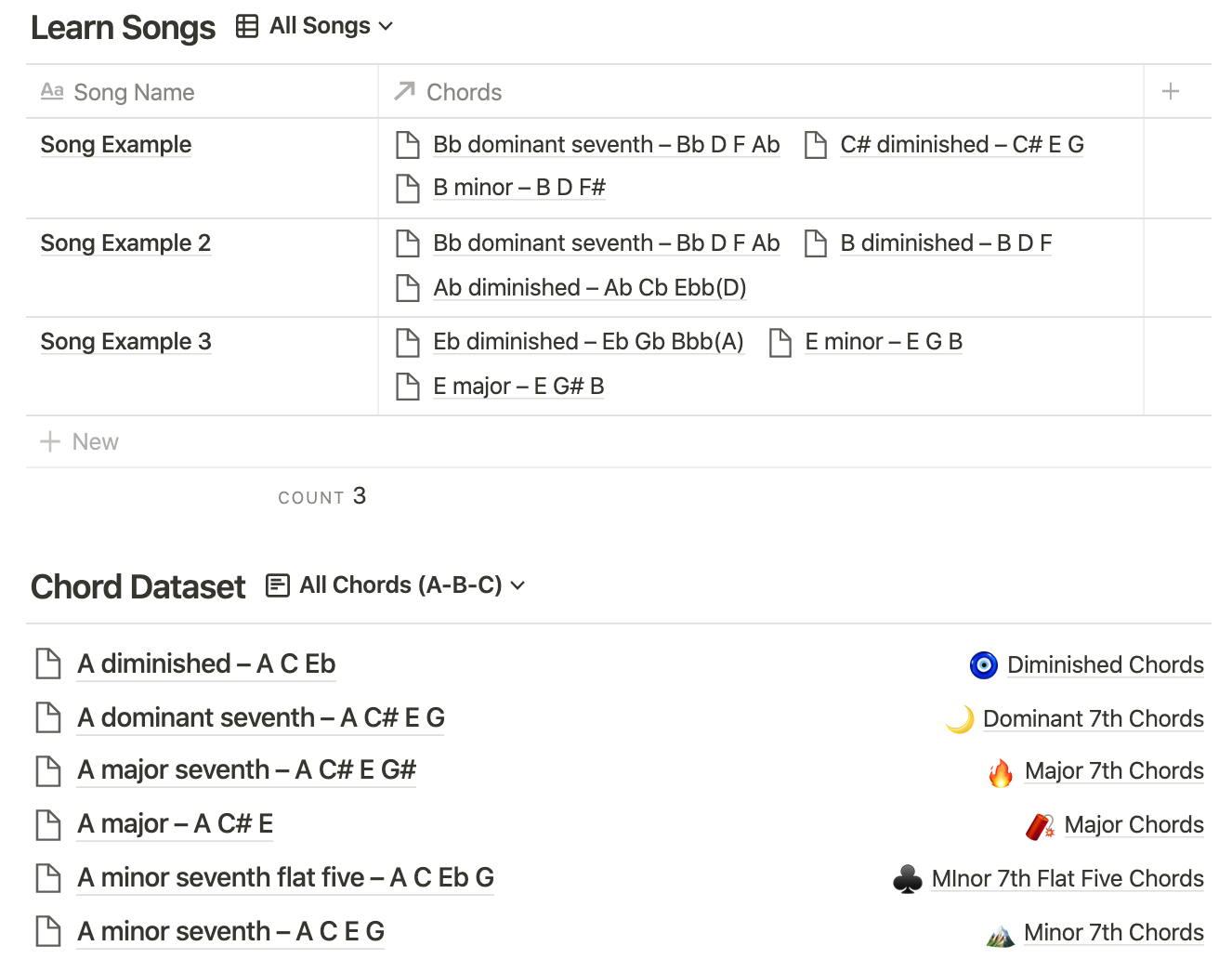Open the Song Example 2 page
This screenshot has height=959, width=1232.
point(125,243)
